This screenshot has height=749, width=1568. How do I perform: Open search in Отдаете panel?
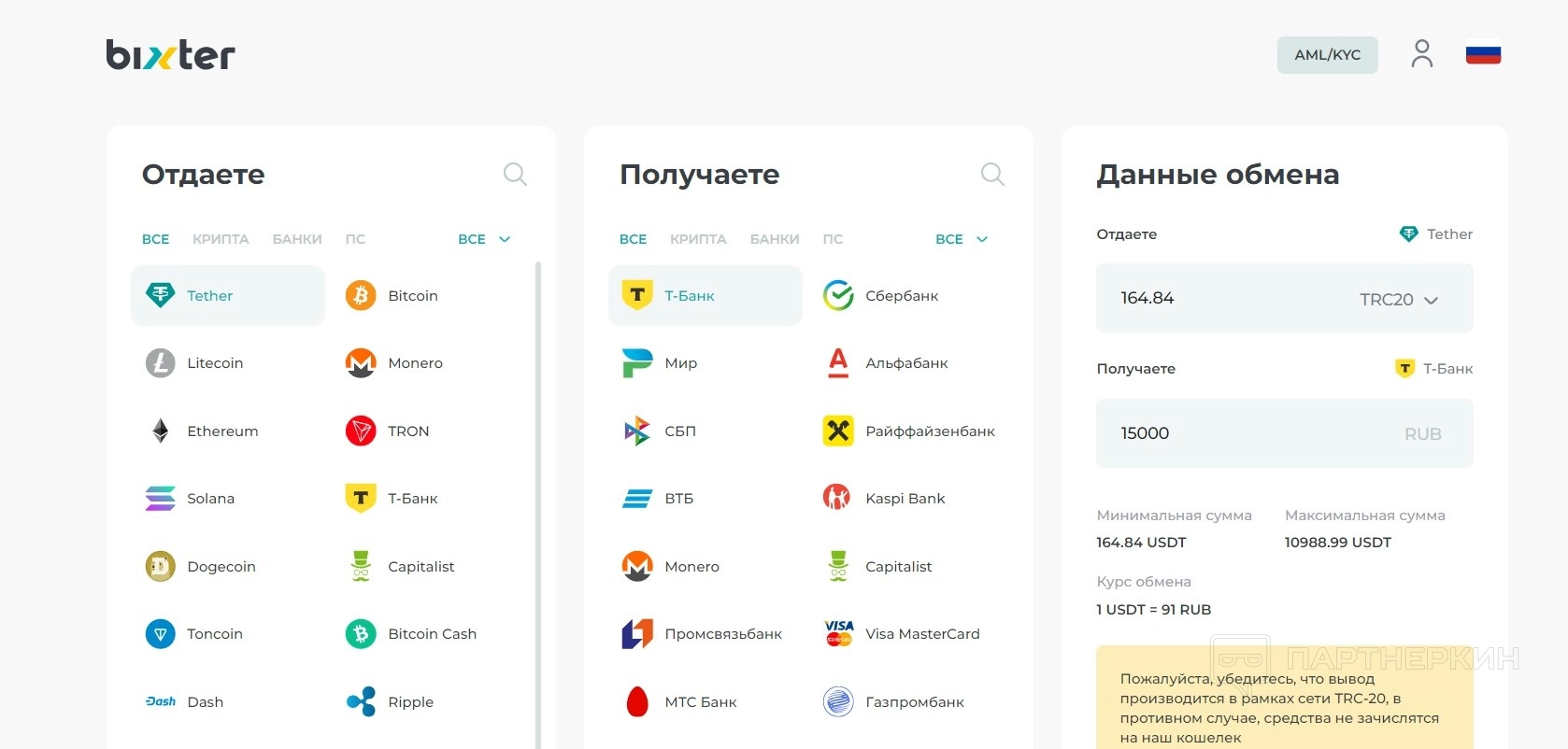(515, 174)
